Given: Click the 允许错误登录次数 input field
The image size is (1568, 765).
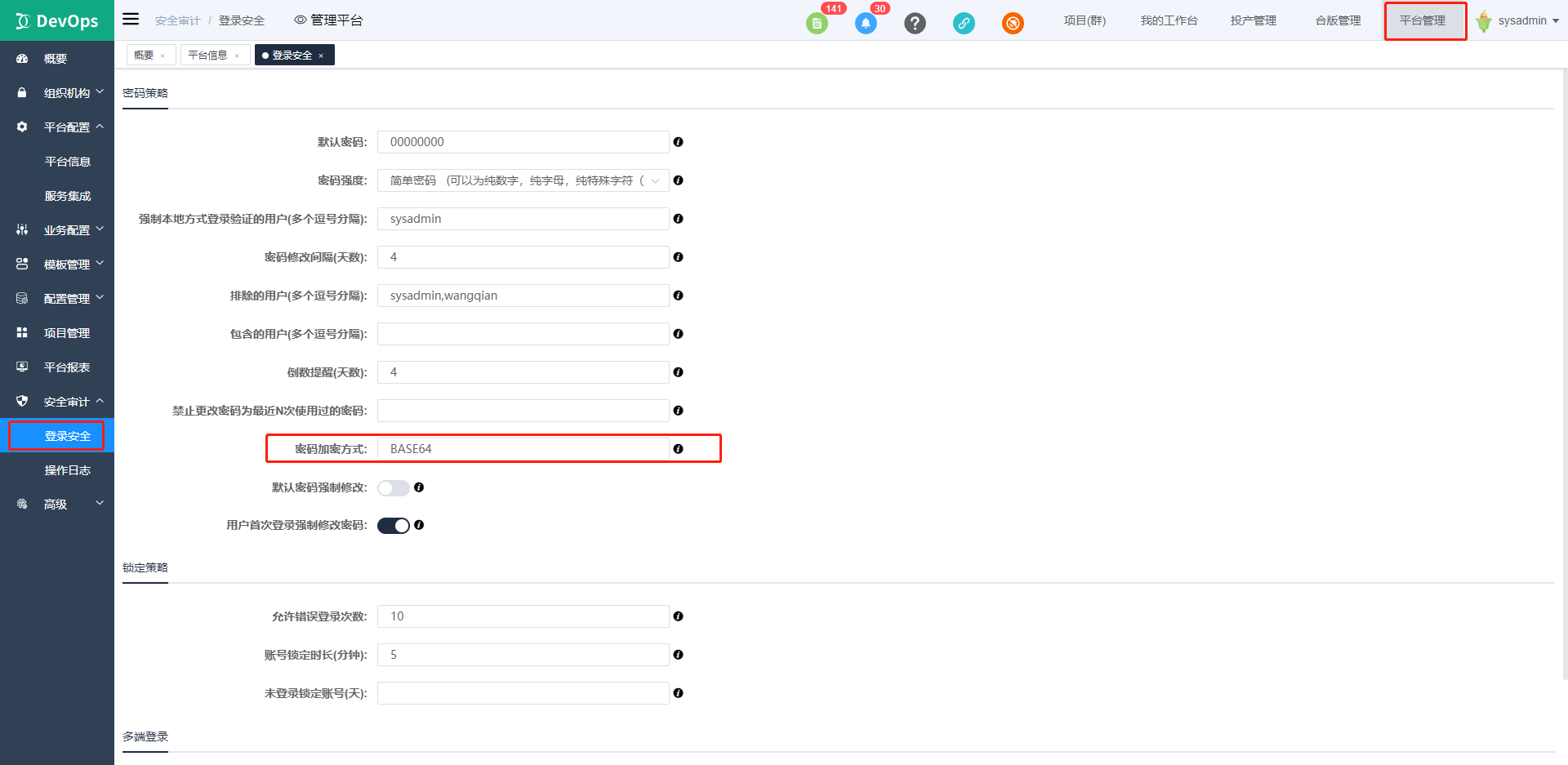Looking at the screenshot, I should tap(523, 616).
